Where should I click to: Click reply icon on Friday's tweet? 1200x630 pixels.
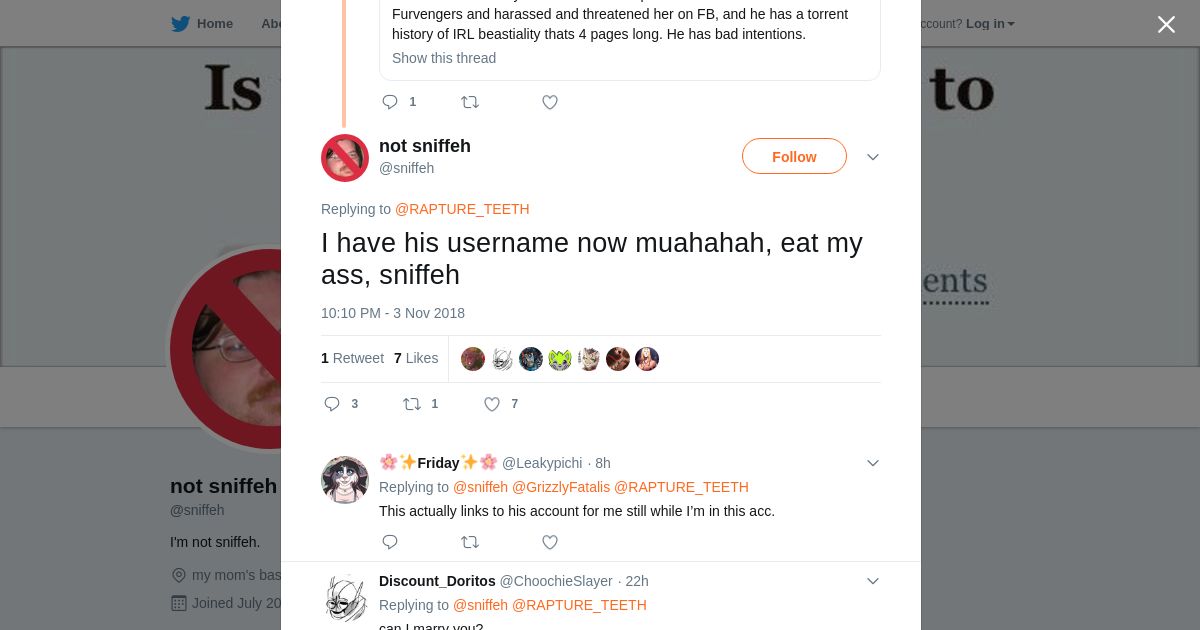(x=390, y=542)
